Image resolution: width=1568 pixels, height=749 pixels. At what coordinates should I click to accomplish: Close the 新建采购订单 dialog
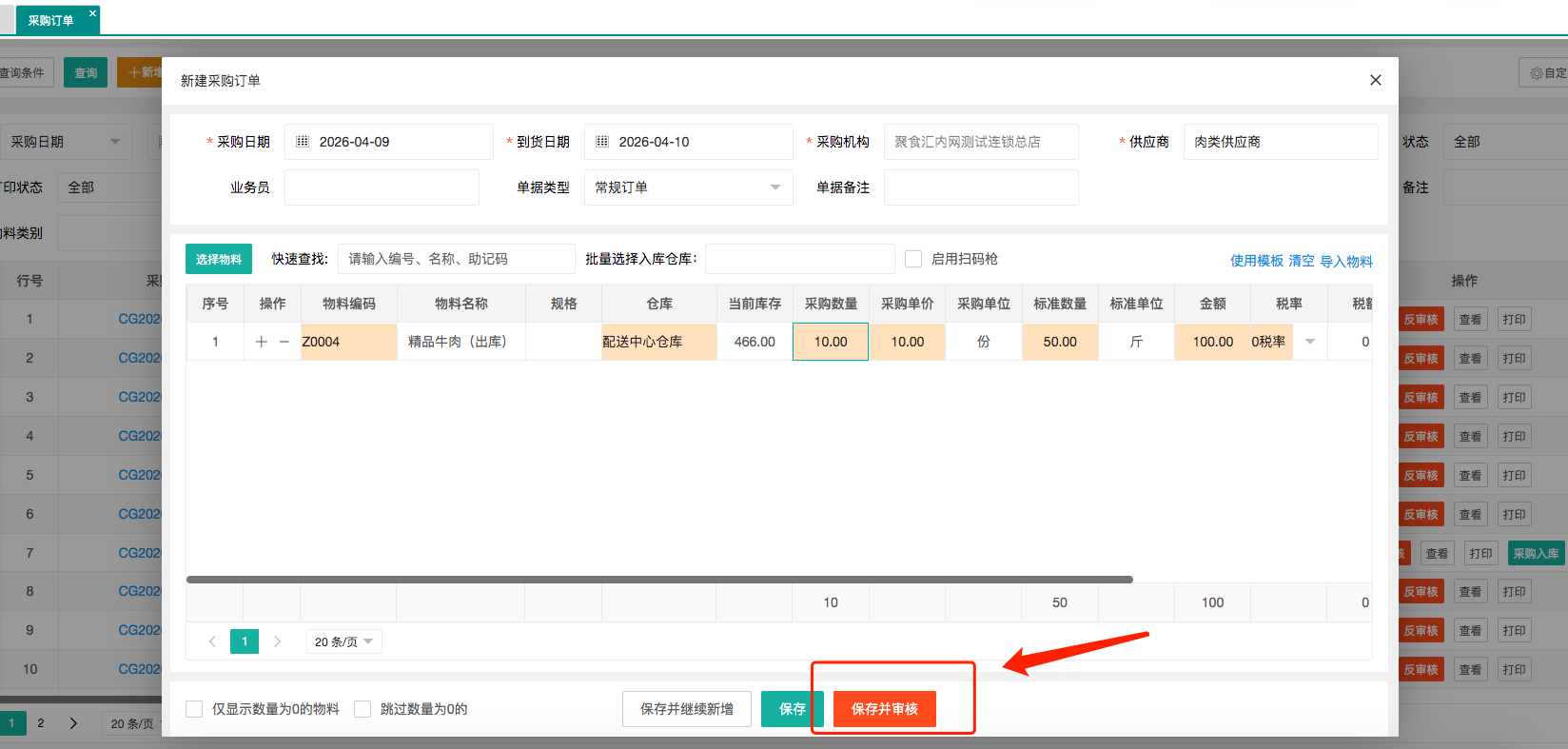point(1375,80)
